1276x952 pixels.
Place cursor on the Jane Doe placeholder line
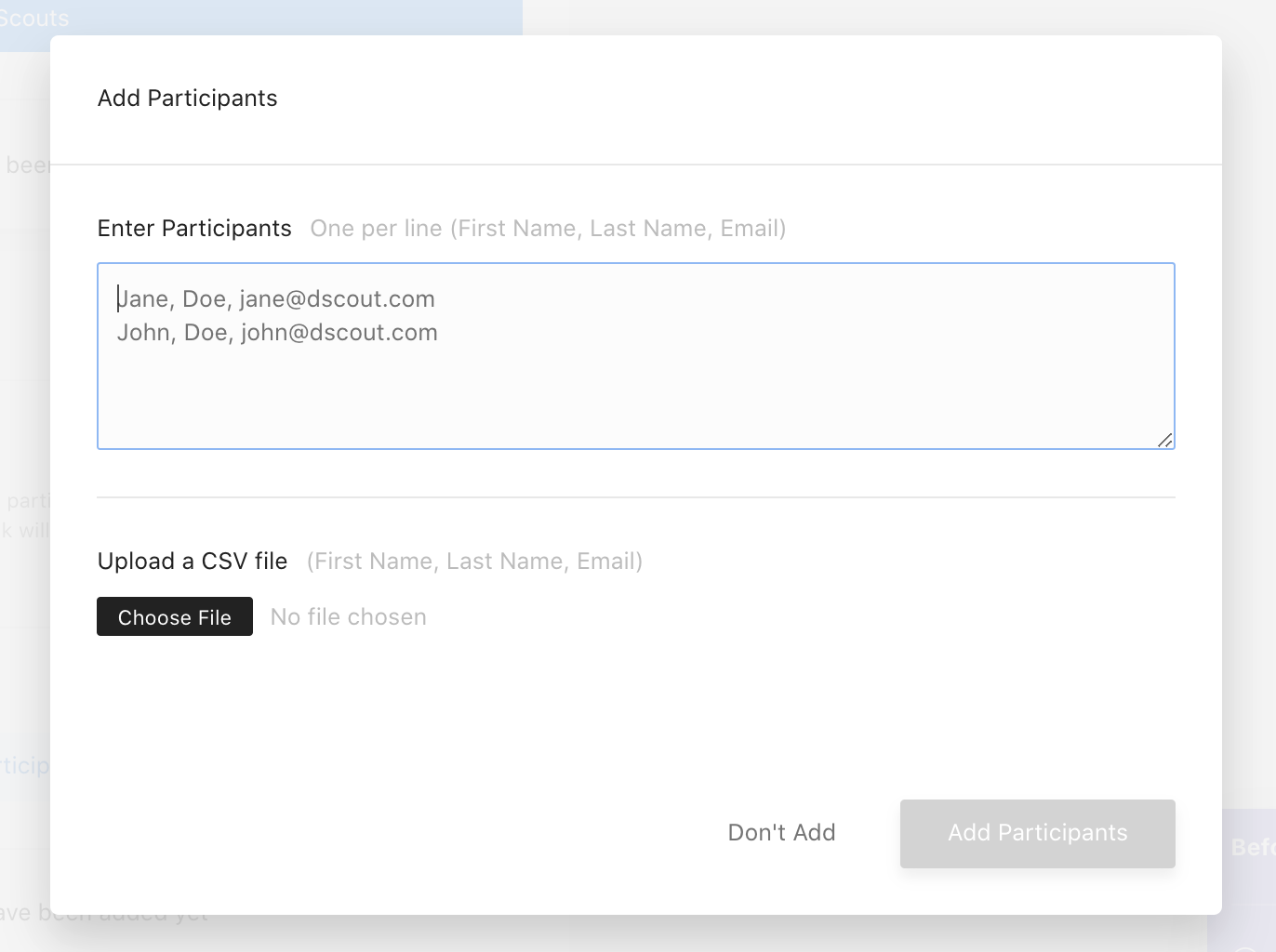276,299
